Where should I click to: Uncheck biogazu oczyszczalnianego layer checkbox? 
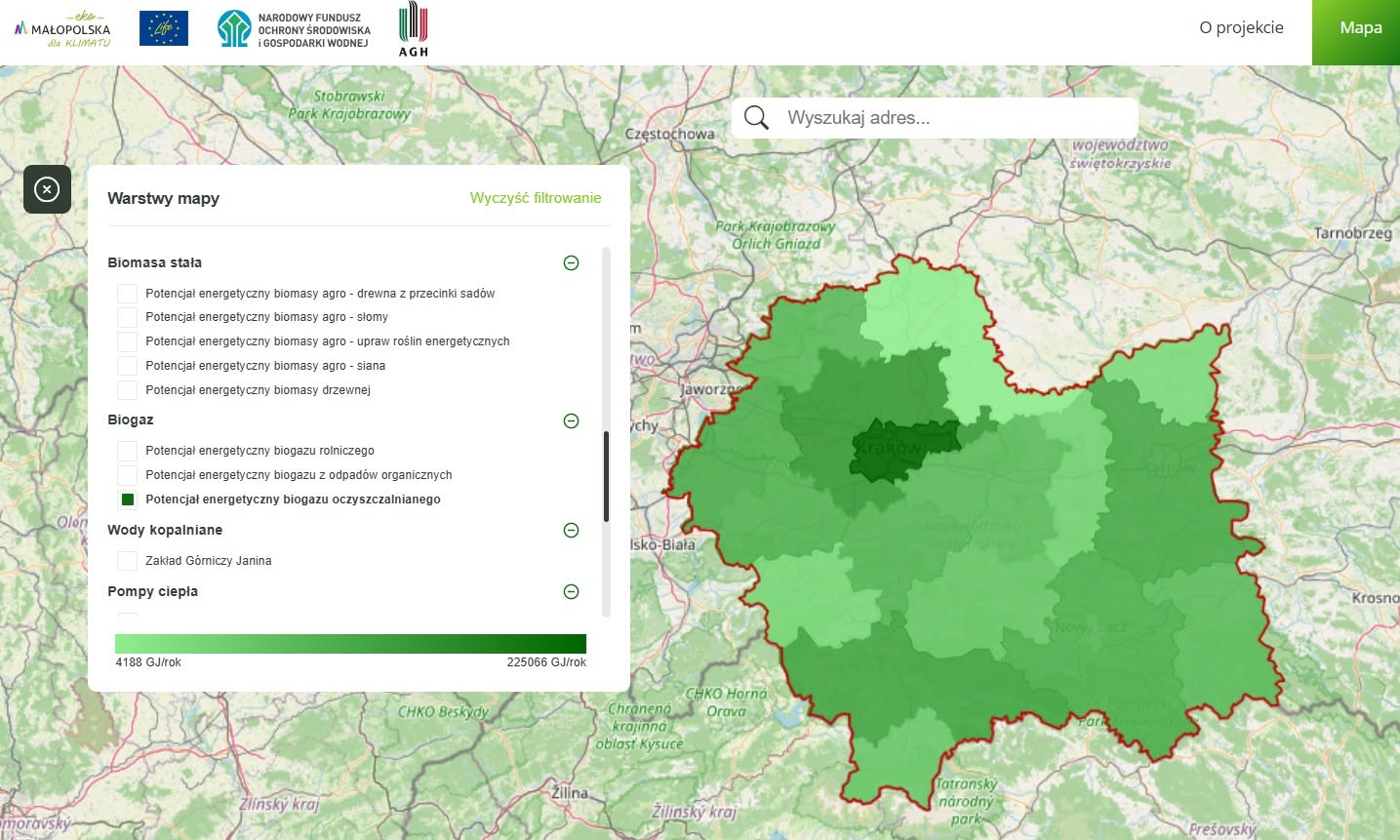(x=127, y=500)
